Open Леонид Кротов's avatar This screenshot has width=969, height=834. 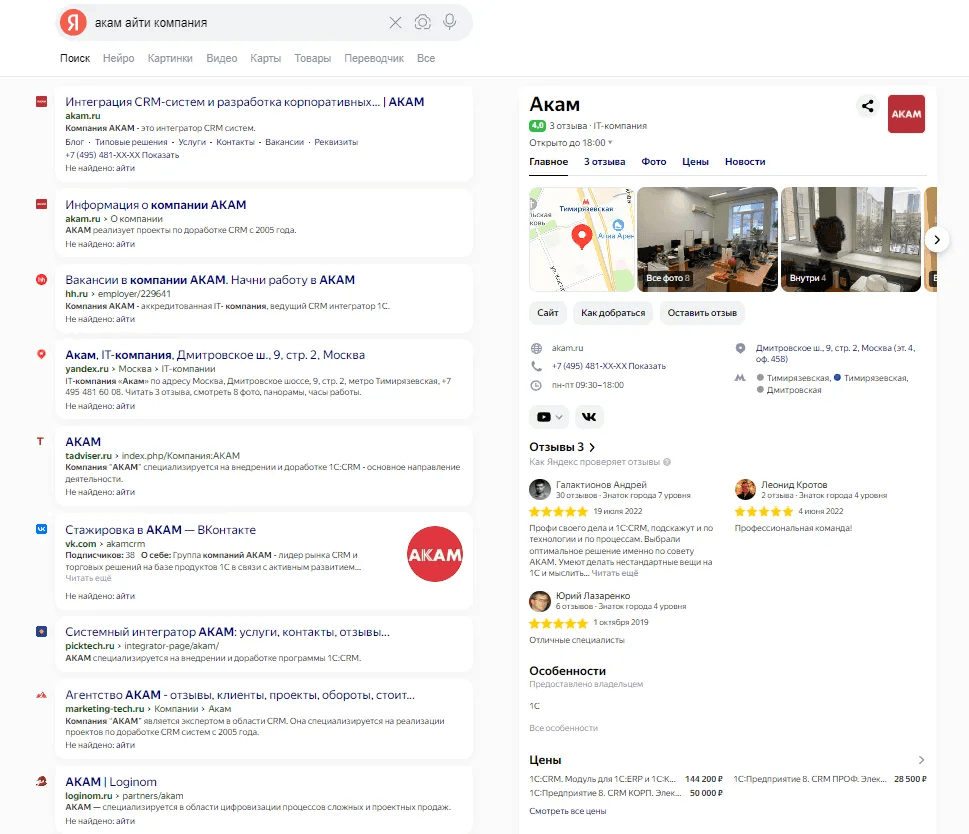click(745, 489)
